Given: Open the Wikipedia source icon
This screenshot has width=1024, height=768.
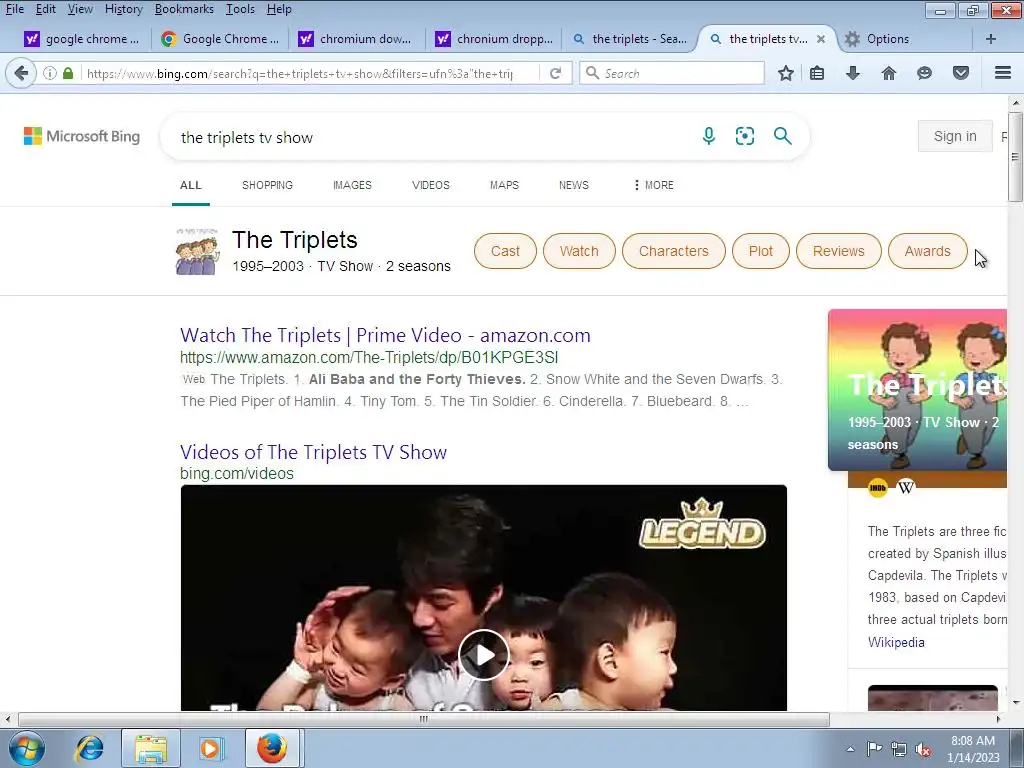Looking at the screenshot, I should click(x=906, y=487).
